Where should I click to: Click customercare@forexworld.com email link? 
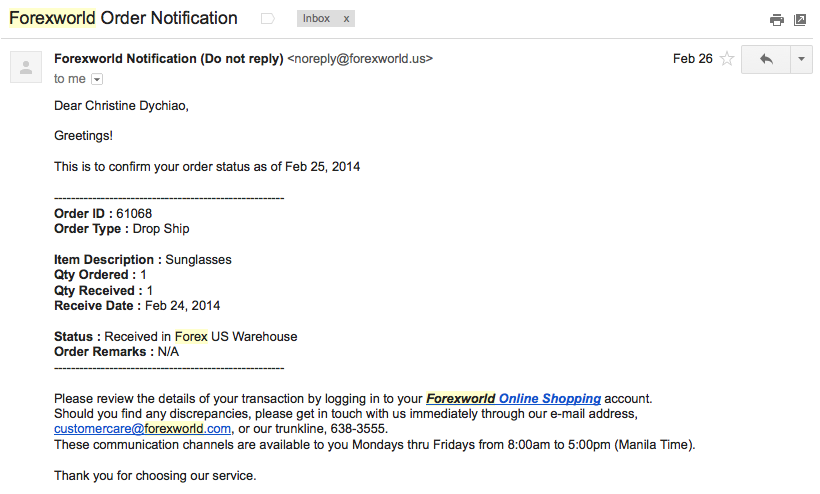(142, 429)
